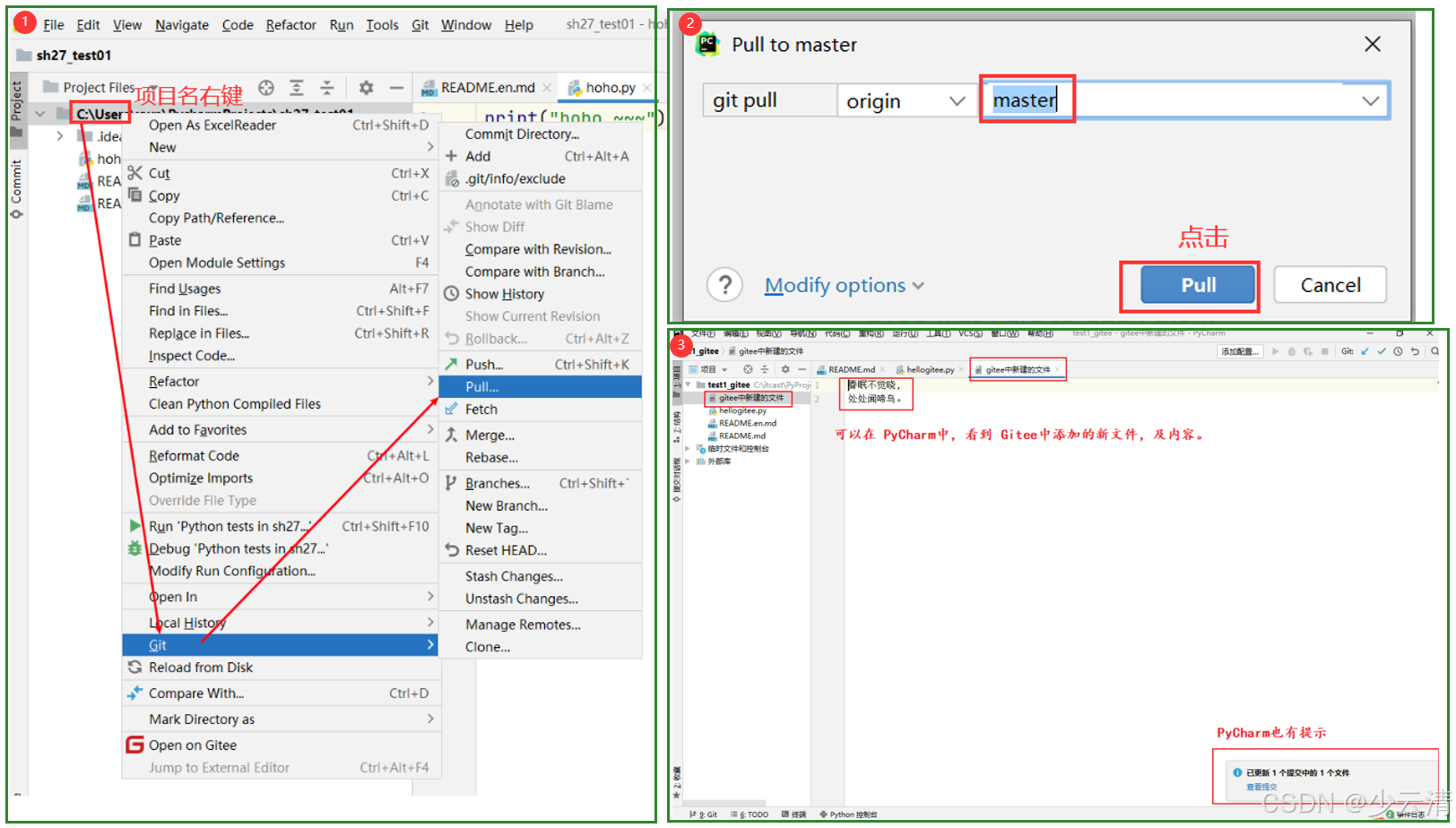Open the Navigate menu

point(182,25)
